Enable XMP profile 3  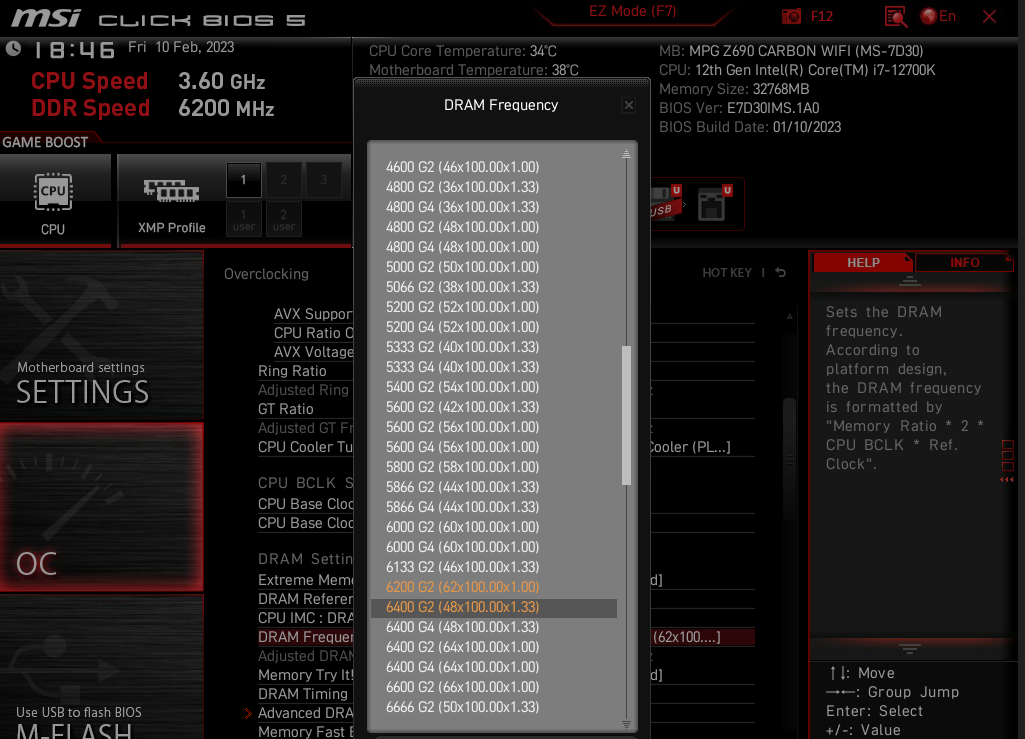(324, 180)
